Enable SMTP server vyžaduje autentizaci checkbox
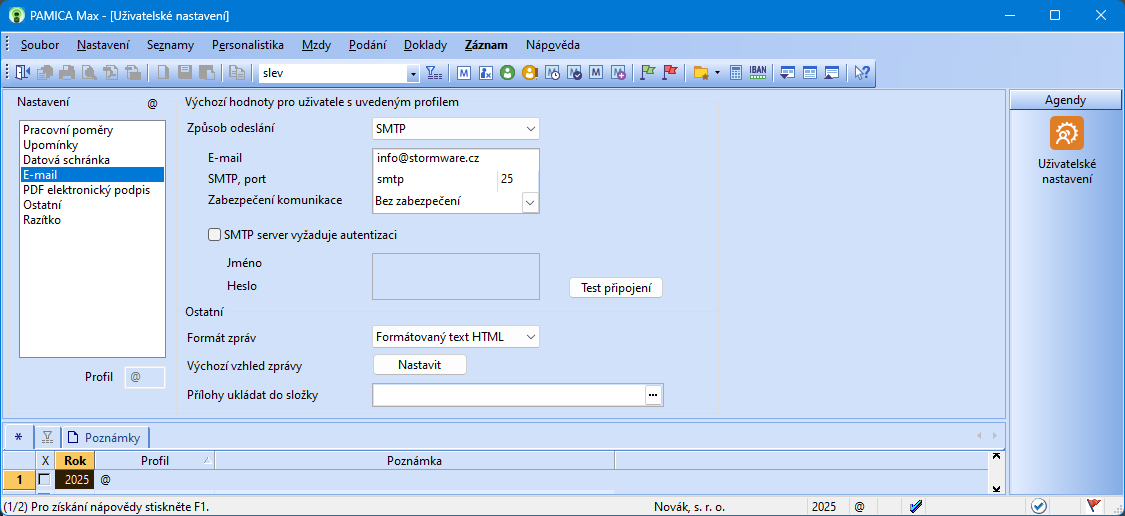This screenshot has height=516, width=1125. click(x=214, y=235)
